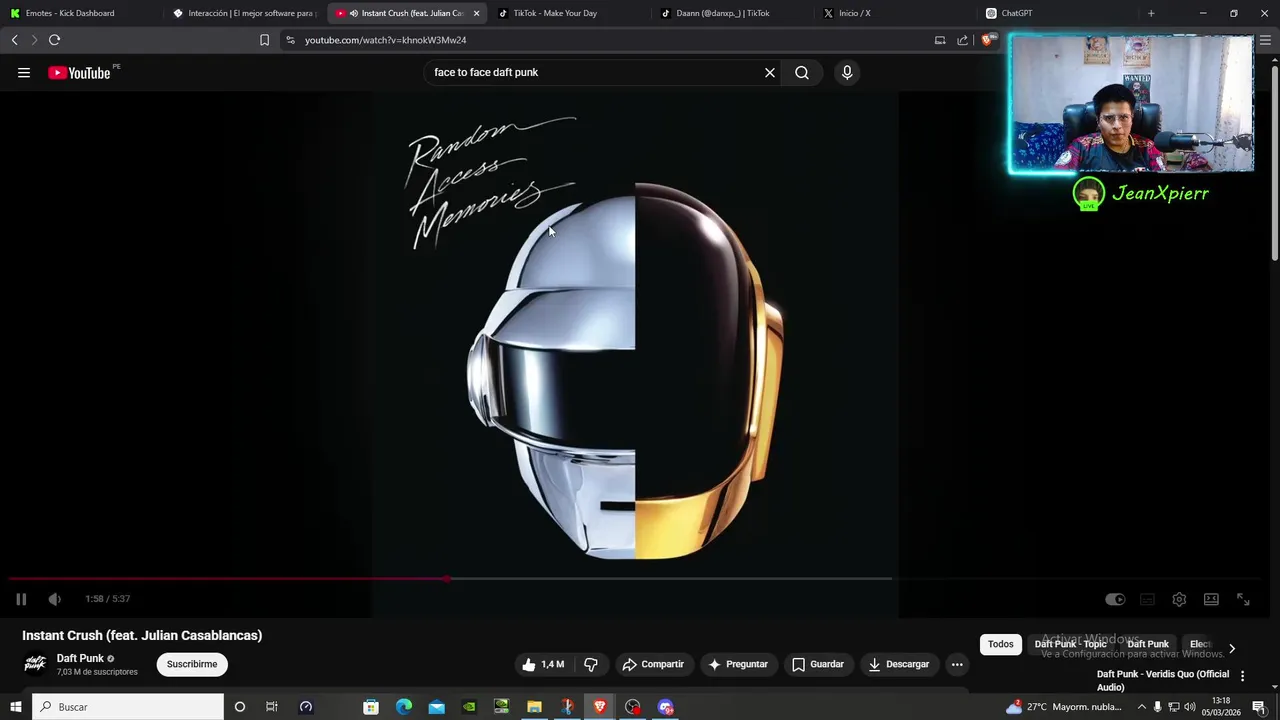
Task: Open notification center in taskbar
Action: [x=1259, y=707]
